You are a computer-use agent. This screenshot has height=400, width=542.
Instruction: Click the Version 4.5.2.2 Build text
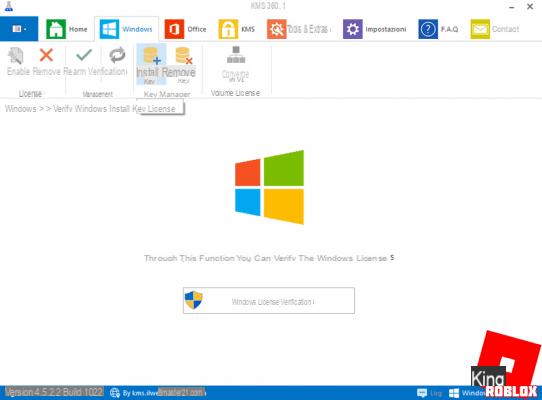click(x=54, y=392)
